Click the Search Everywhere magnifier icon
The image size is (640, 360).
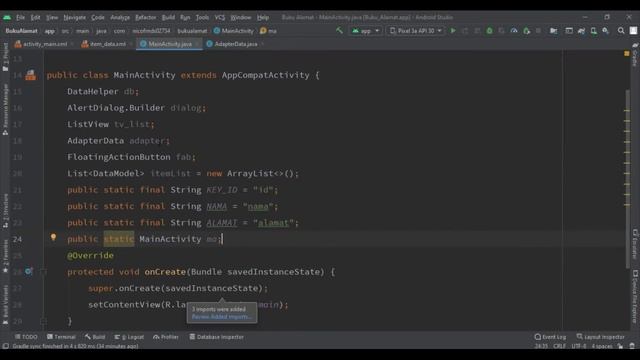click(621, 31)
